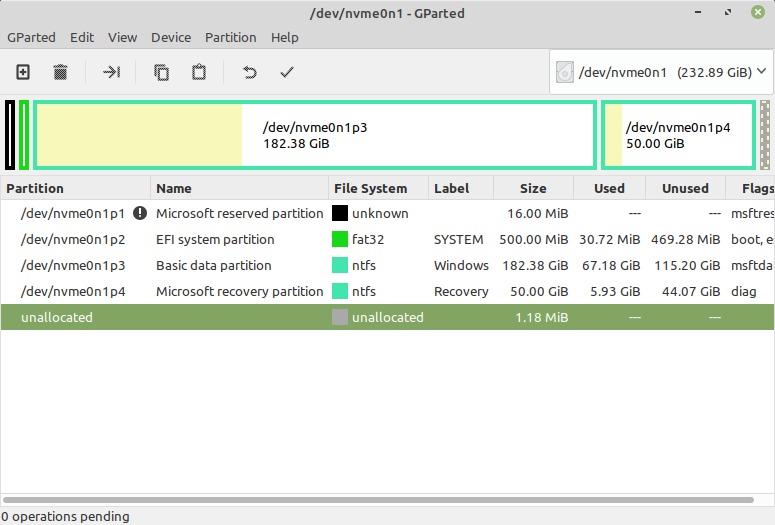Screen dimensions: 775x525
Task: Click the Resize/Move toolbar icon
Action: (111, 72)
